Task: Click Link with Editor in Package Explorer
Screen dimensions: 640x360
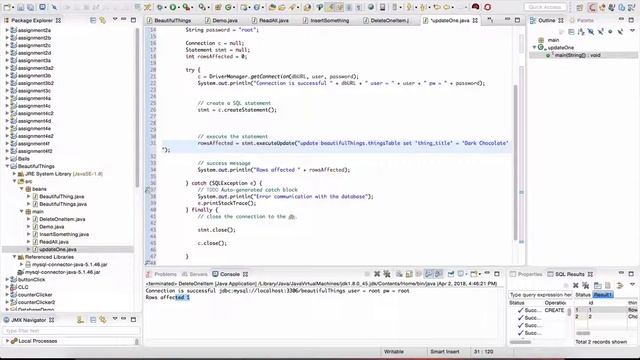Action: [x=102, y=20]
